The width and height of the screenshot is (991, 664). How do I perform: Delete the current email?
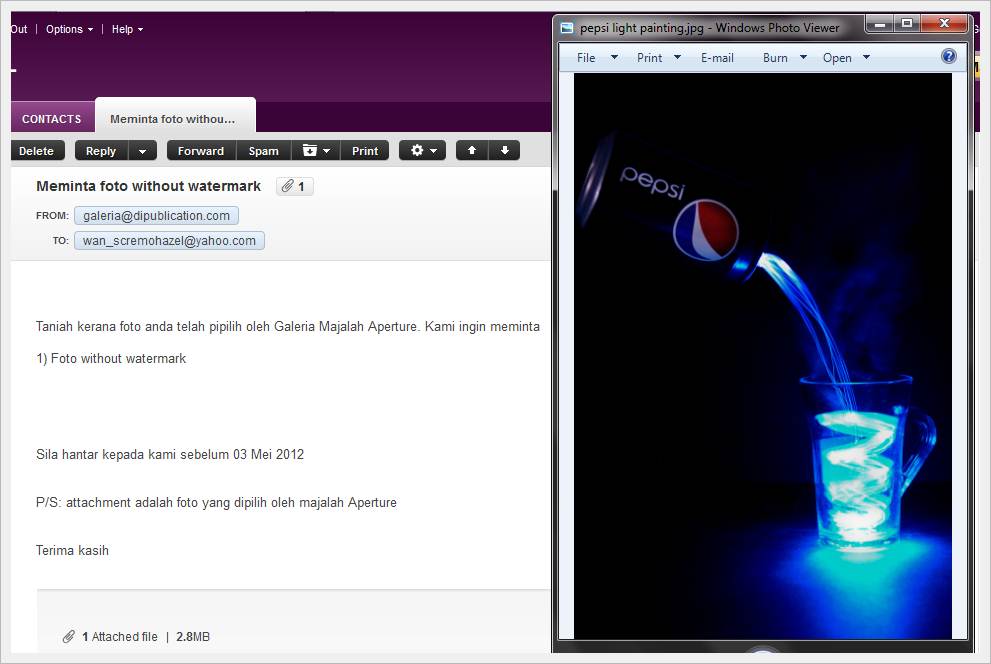pyautogui.click(x=37, y=150)
